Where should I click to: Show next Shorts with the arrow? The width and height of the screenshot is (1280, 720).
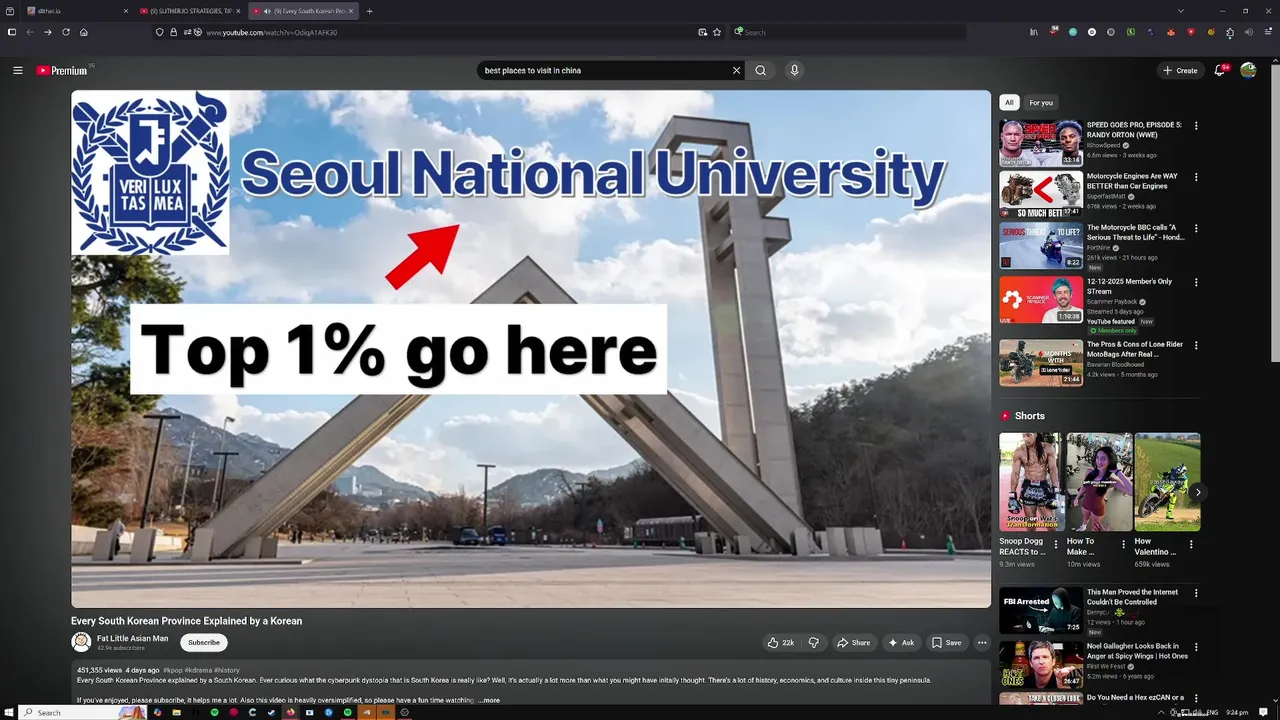tap(1197, 492)
